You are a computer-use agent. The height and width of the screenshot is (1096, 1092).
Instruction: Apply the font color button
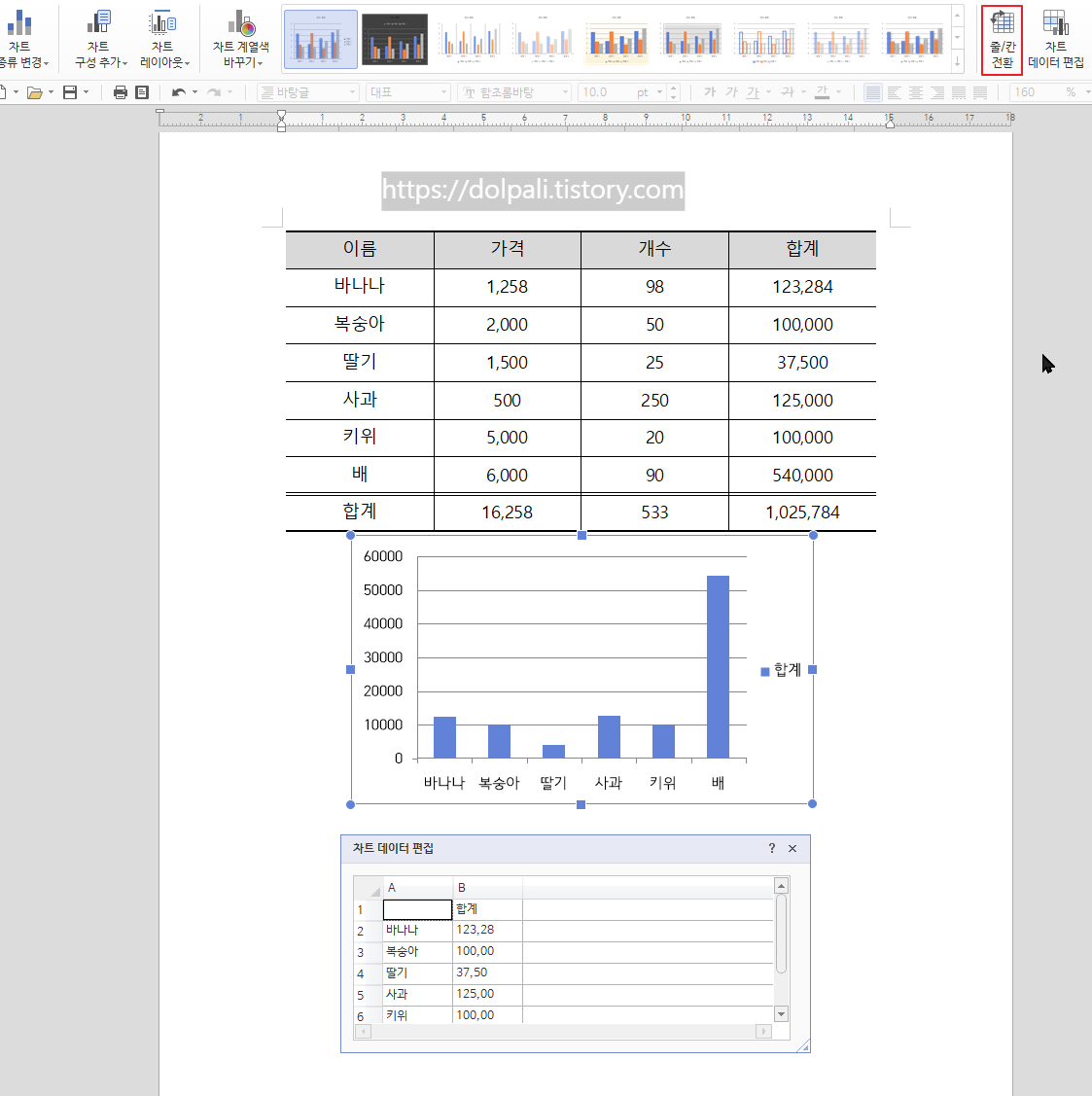822,92
